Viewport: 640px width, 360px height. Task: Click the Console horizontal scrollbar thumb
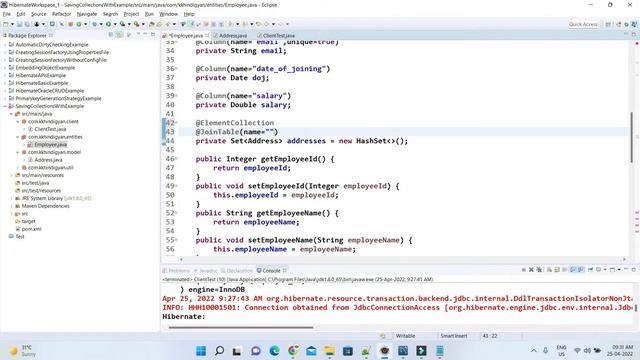click(241, 327)
